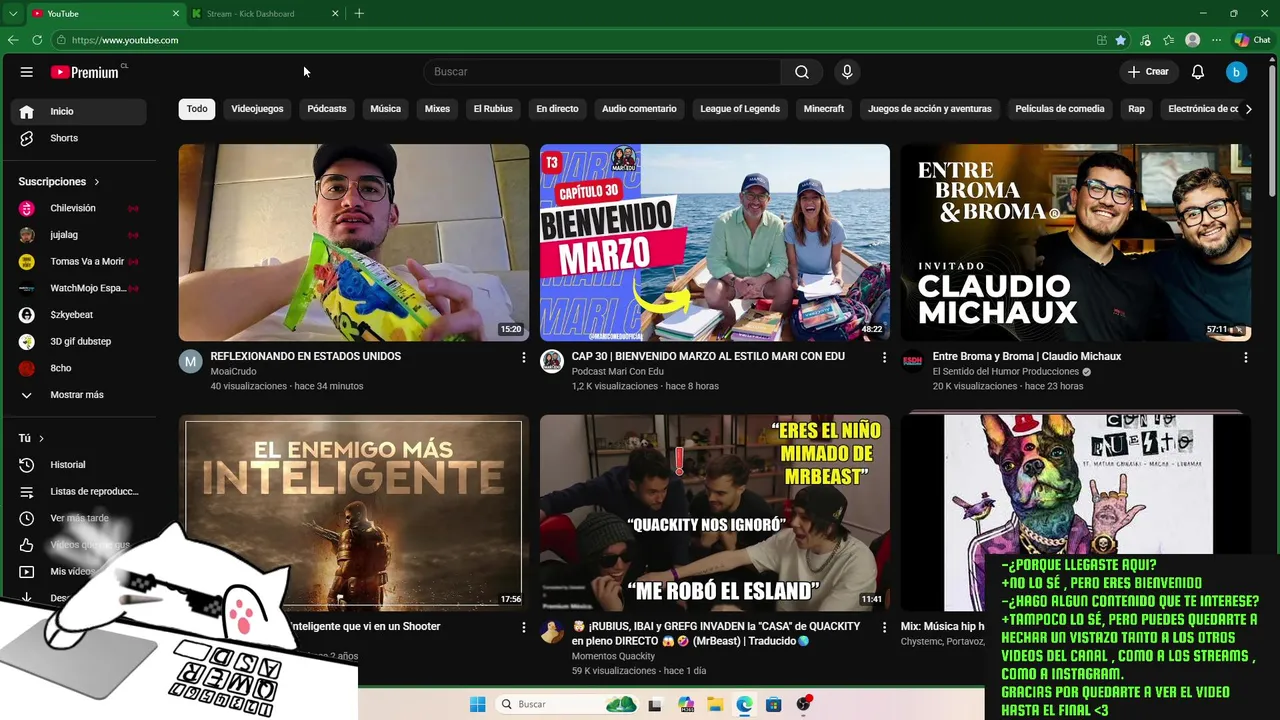Image resolution: width=1280 pixels, height=720 pixels.
Task: Select the Todo filter chip
Action: (197, 109)
